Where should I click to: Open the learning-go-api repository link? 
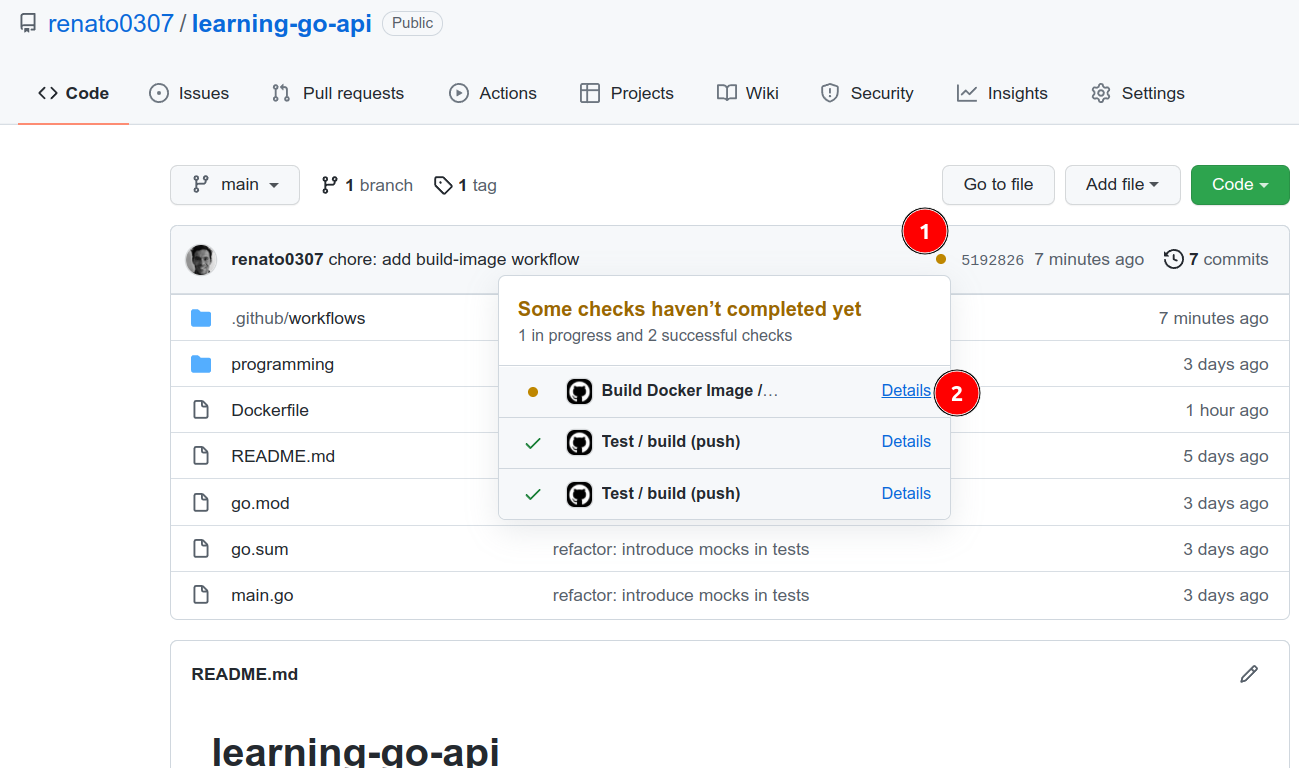coord(282,23)
